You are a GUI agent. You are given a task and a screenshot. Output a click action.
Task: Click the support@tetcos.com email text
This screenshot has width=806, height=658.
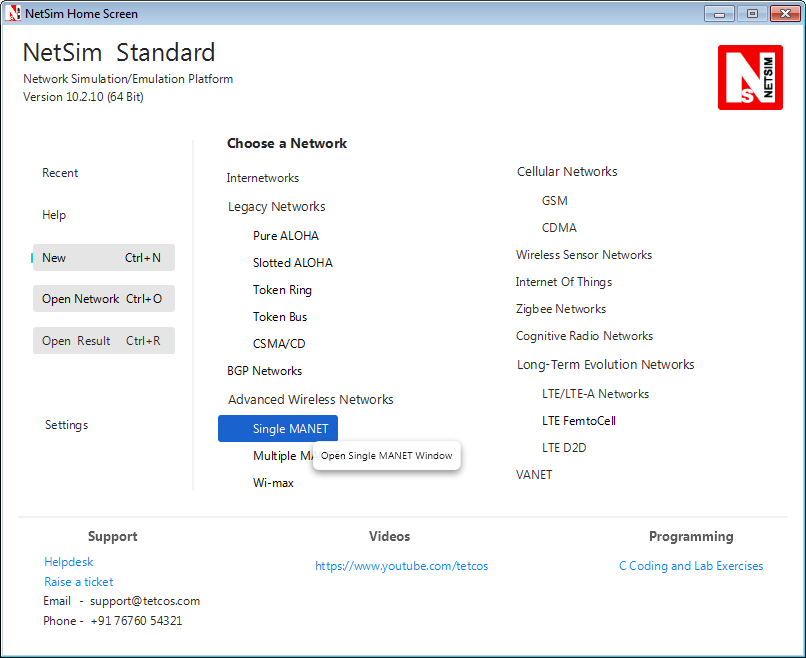pyautogui.click(x=145, y=601)
